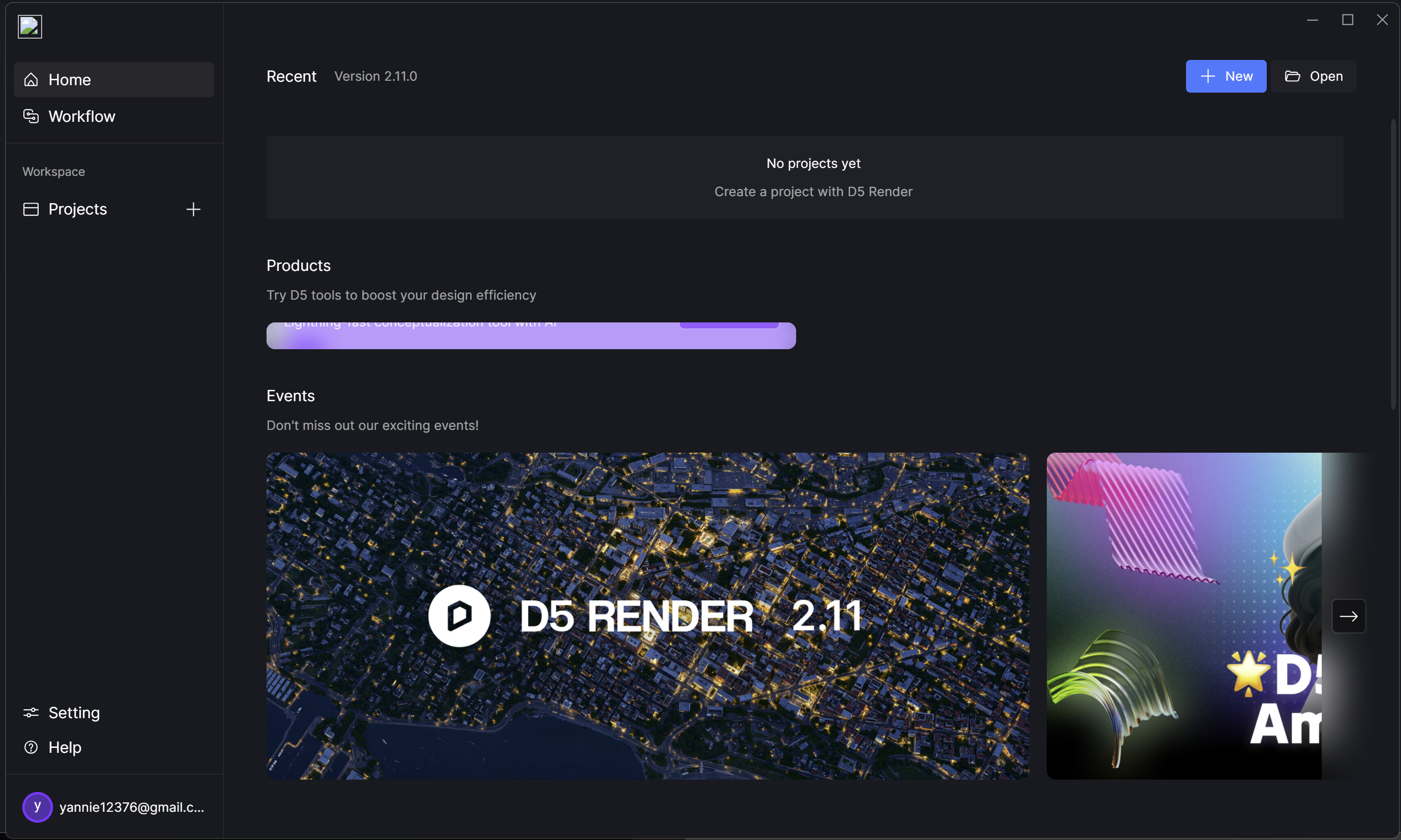Click the purple user avatar icon
This screenshot has width=1401, height=840.
37,807
